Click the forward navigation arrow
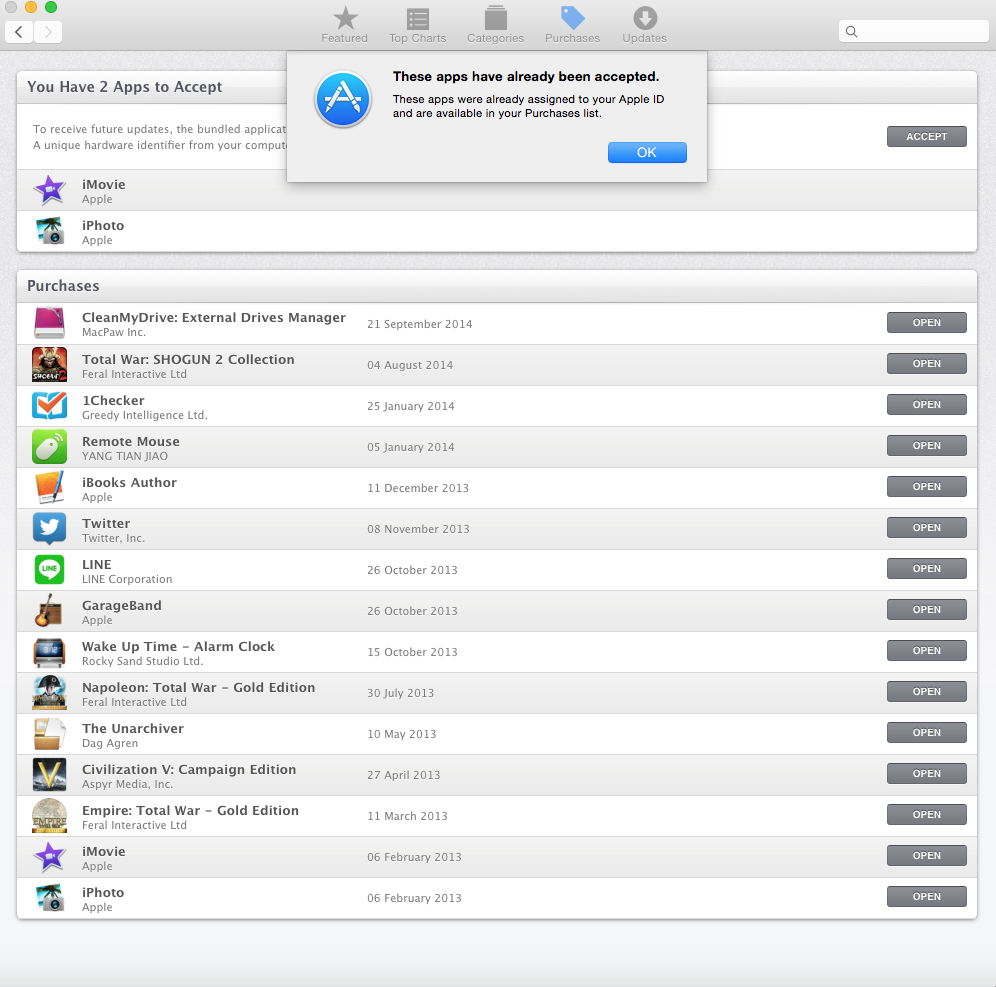 (x=48, y=31)
